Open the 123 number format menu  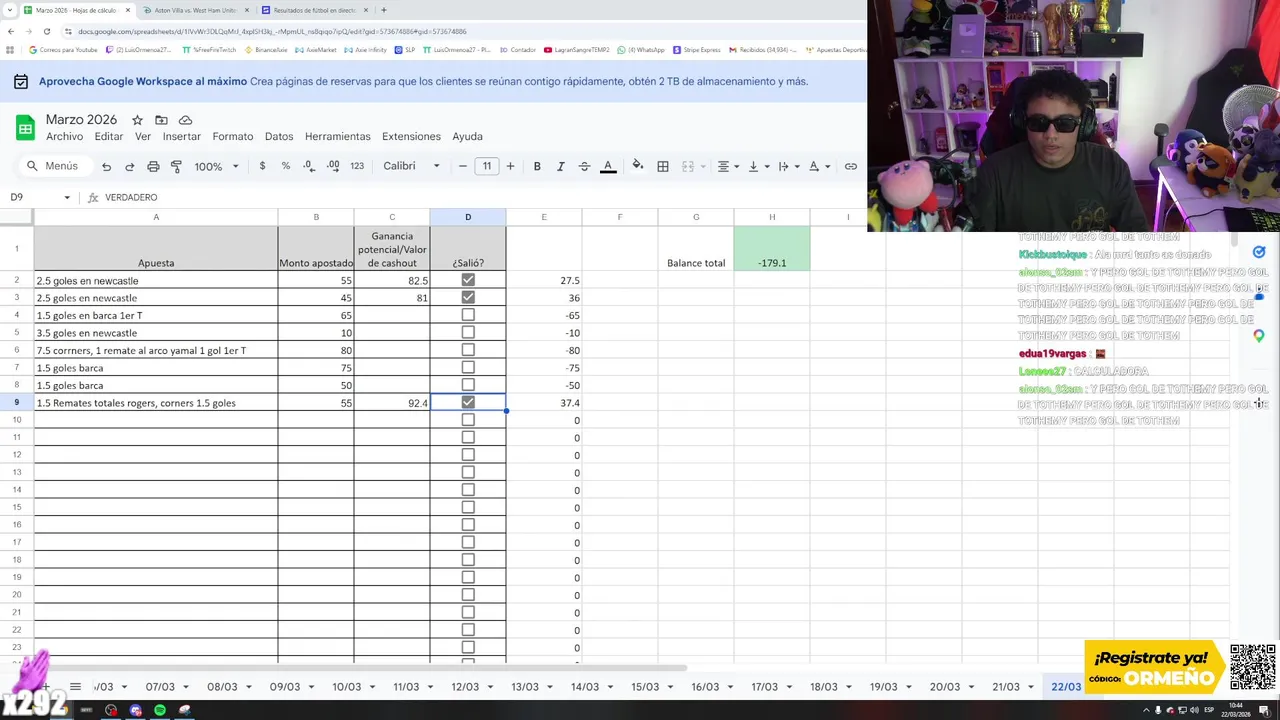(x=357, y=166)
